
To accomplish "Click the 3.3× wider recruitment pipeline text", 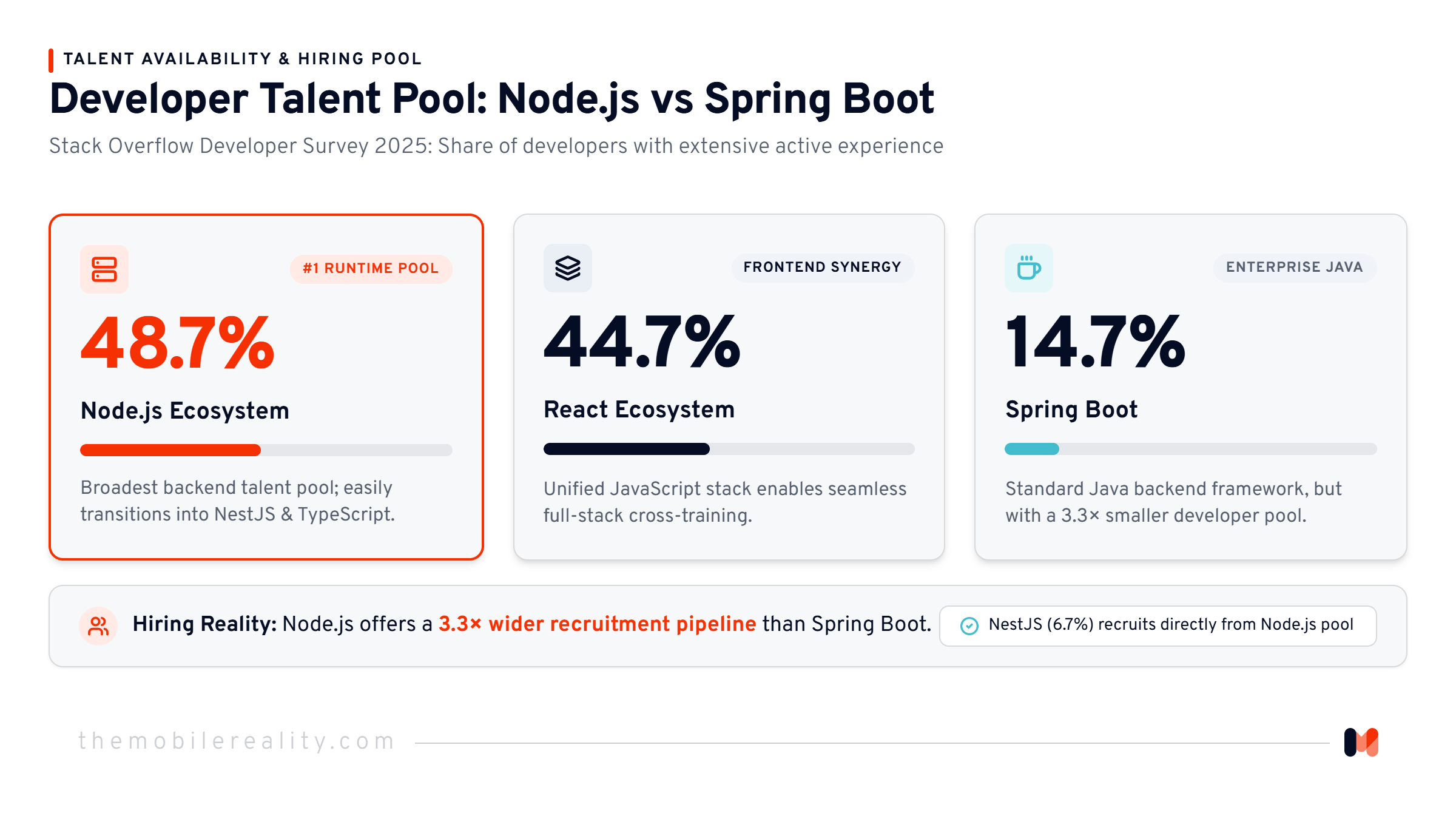I will 598,624.
